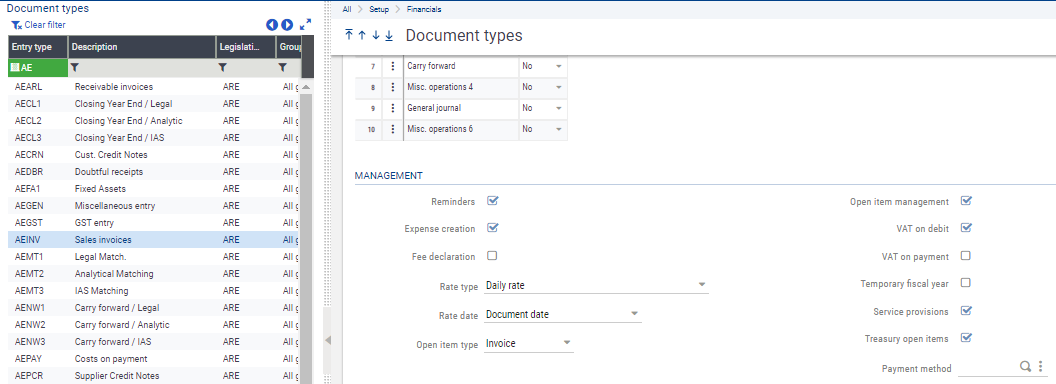
Task: Open row actions for Misc. operations 4
Action: coord(393,88)
